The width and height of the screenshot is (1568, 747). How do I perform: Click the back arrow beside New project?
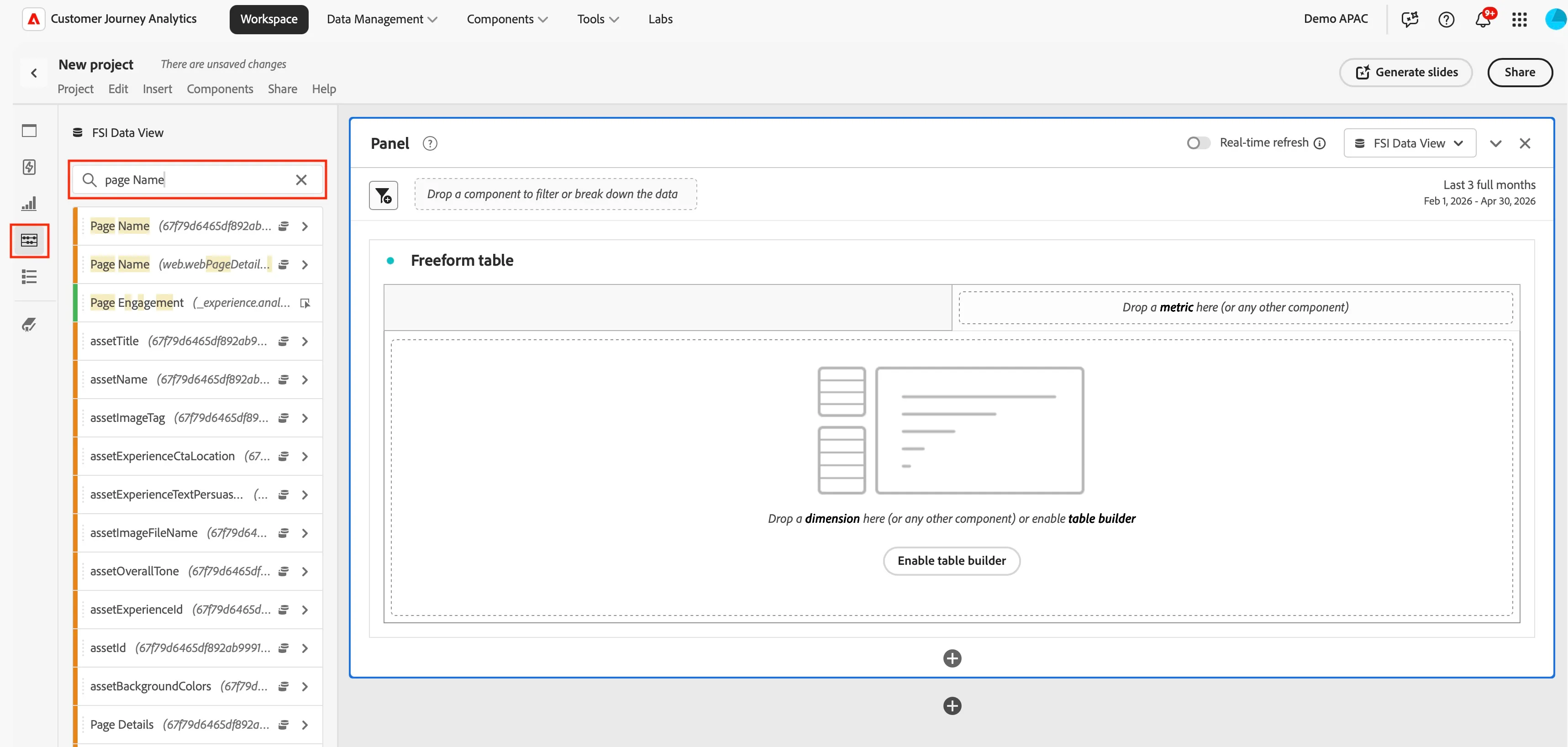(x=34, y=73)
